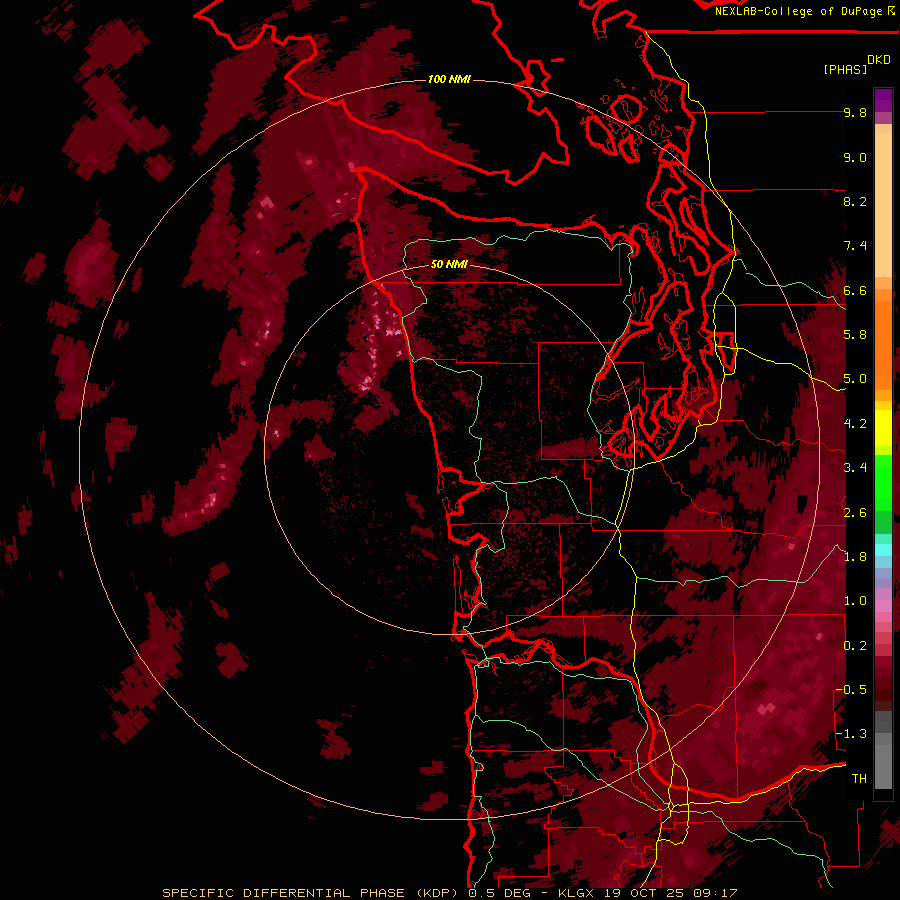Click the DKD label above the color scale

[879, 60]
